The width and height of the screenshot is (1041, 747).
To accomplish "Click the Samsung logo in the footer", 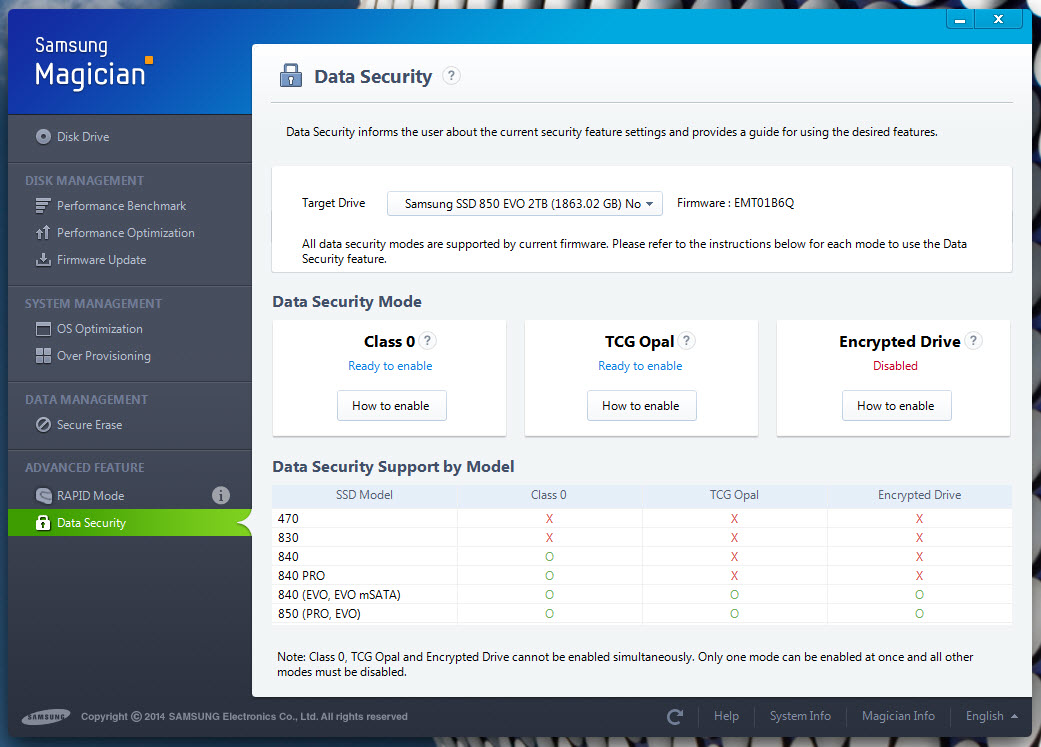I will click(46, 716).
